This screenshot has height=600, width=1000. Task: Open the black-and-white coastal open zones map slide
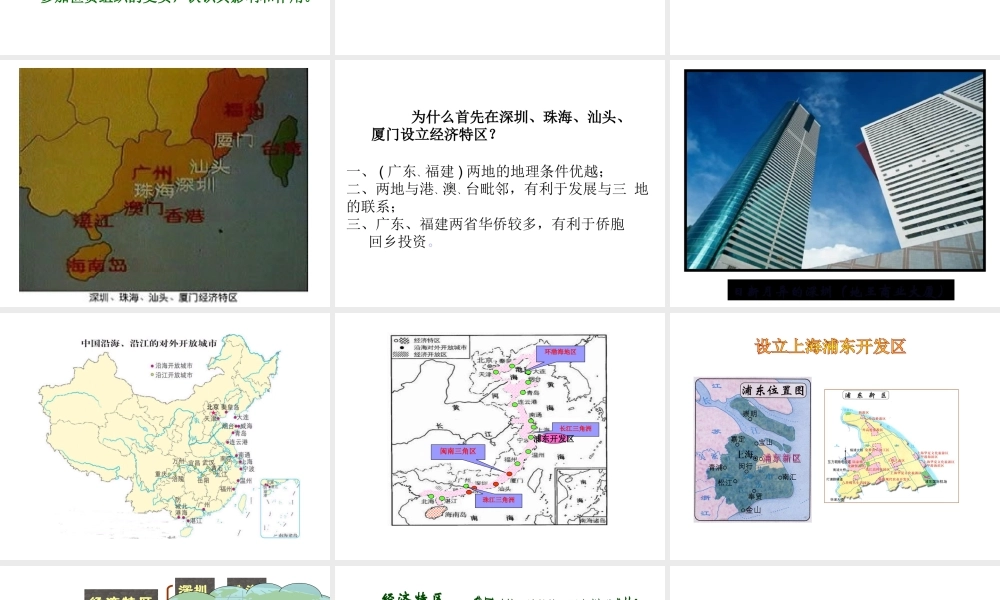point(499,436)
